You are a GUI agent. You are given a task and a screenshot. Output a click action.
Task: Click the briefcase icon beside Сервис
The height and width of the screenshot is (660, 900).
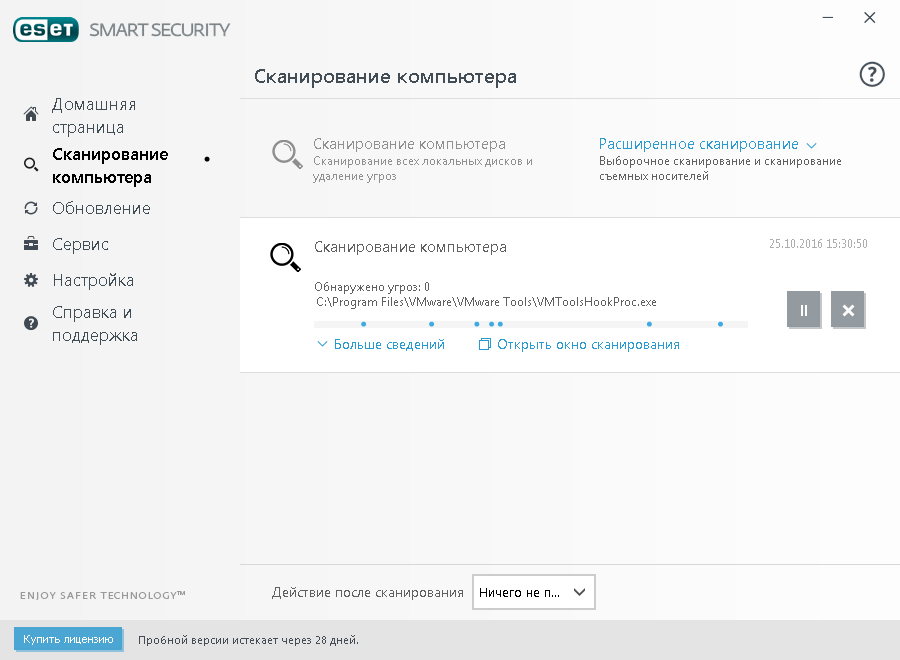(x=31, y=244)
